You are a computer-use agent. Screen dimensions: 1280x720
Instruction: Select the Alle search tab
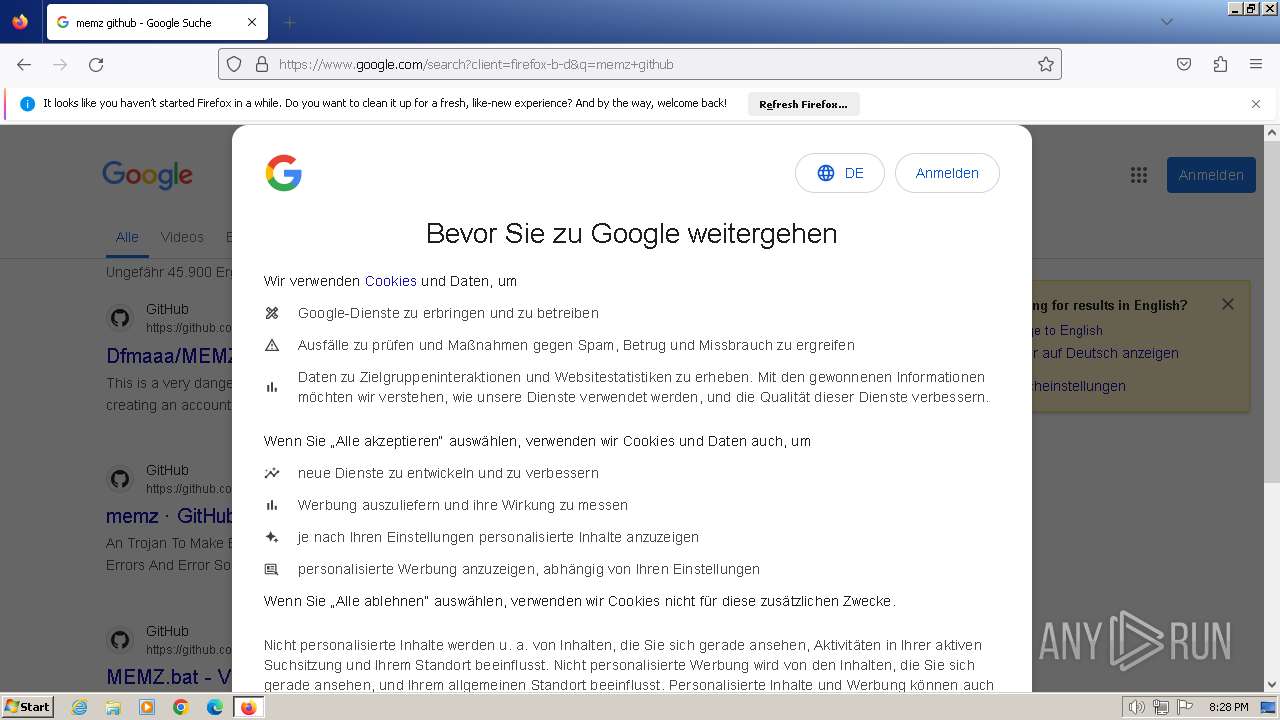[127, 237]
